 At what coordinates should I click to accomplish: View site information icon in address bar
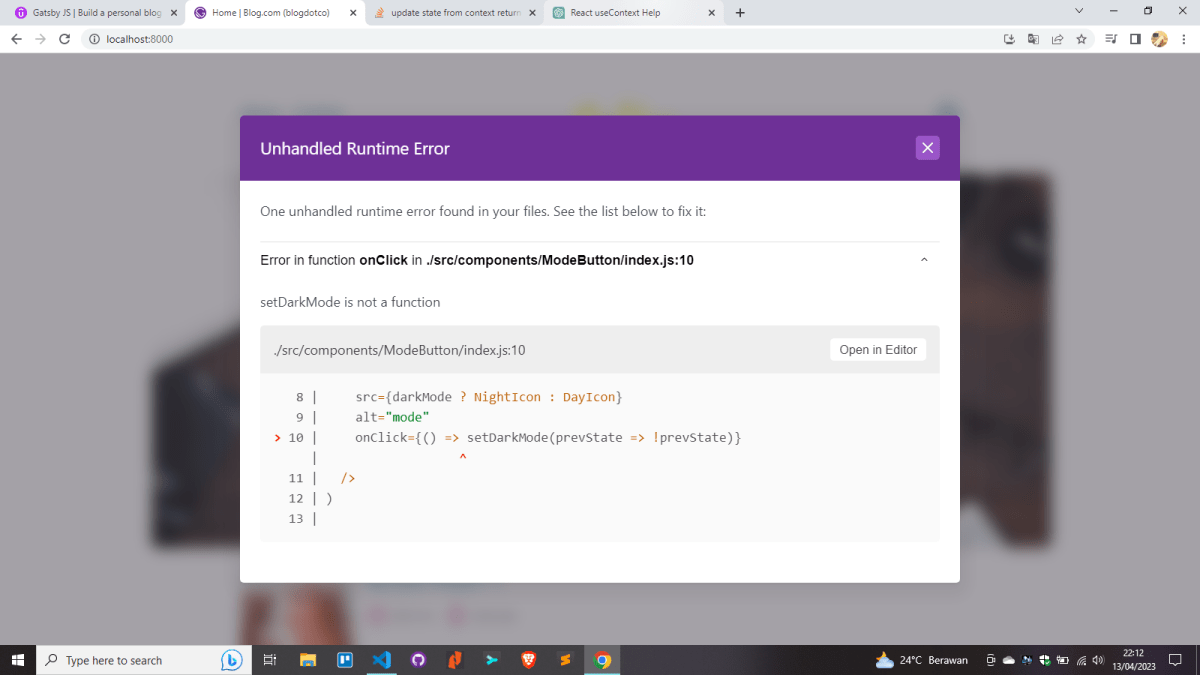pyautogui.click(x=94, y=39)
